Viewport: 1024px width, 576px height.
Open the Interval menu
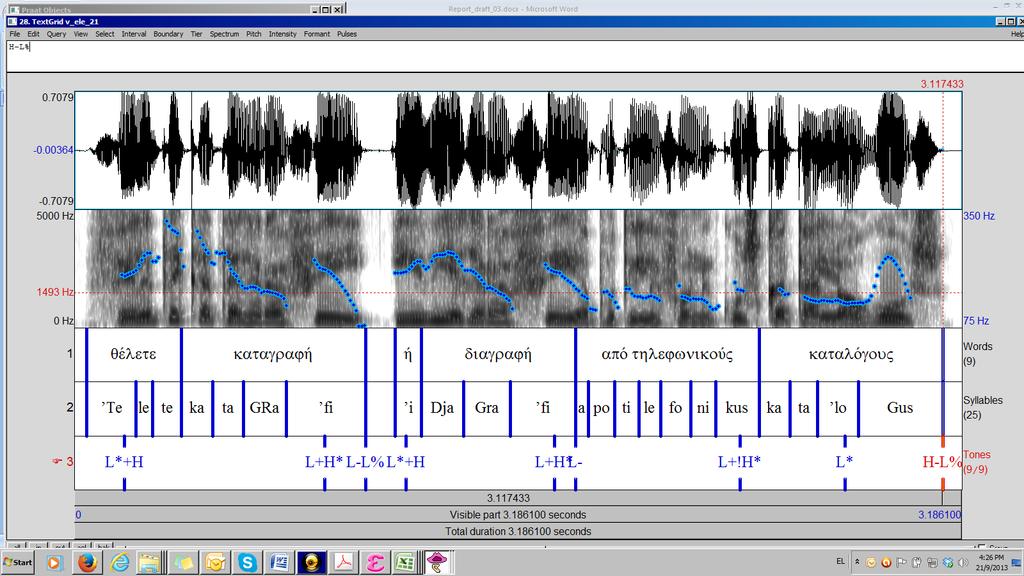134,34
